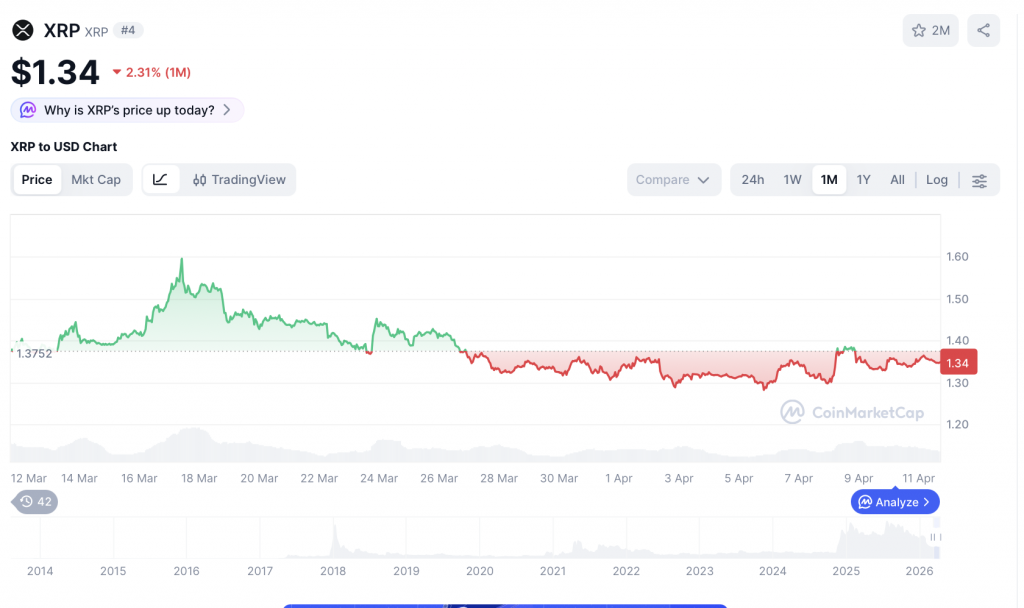Viewport: 1024px width, 608px height.
Task: Open the Compare dropdown
Action: pos(673,180)
